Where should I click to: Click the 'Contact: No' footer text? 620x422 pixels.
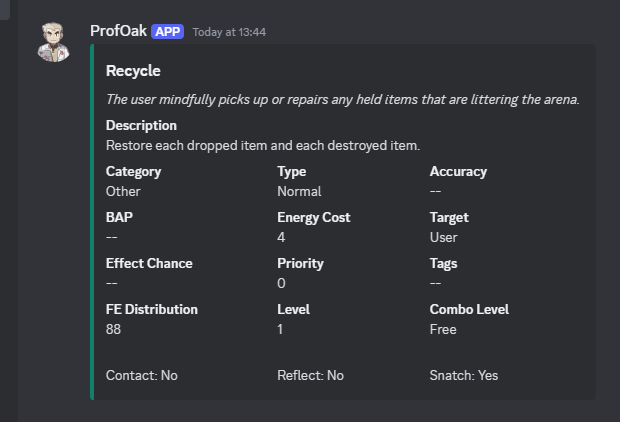(x=141, y=375)
